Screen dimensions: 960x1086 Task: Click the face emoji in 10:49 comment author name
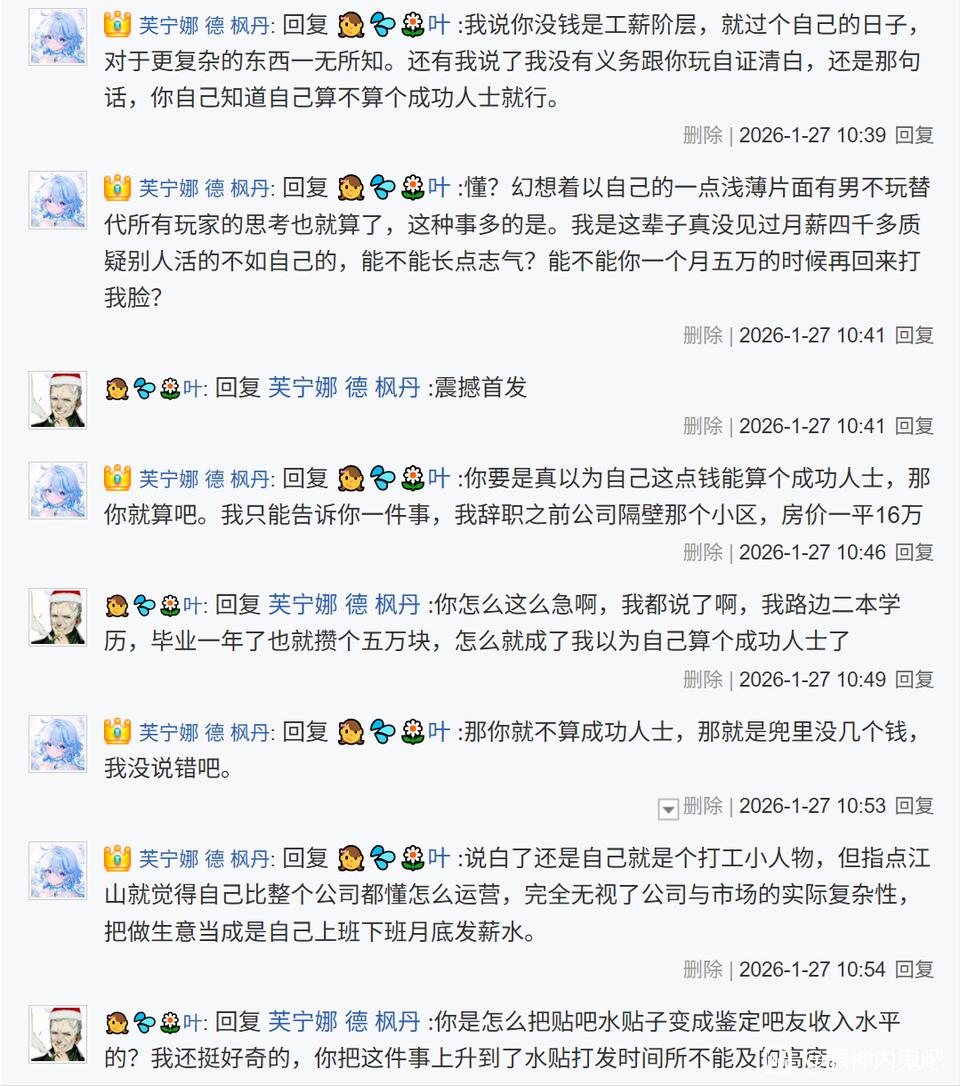tap(116, 605)
